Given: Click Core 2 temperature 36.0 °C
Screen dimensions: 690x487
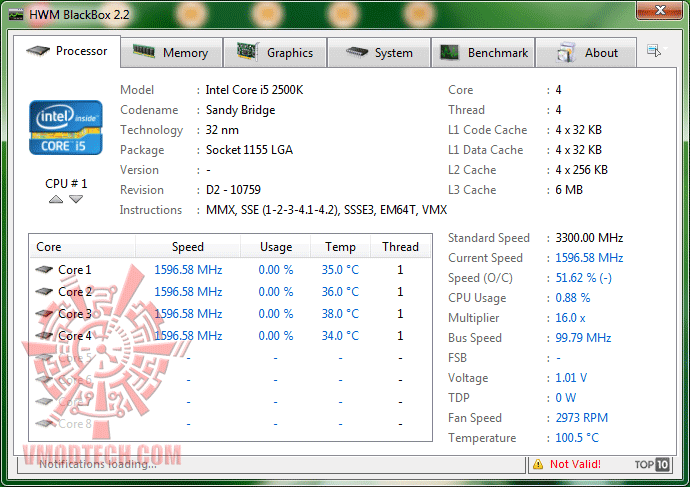Looking at the screenshot, I should 340,292.
